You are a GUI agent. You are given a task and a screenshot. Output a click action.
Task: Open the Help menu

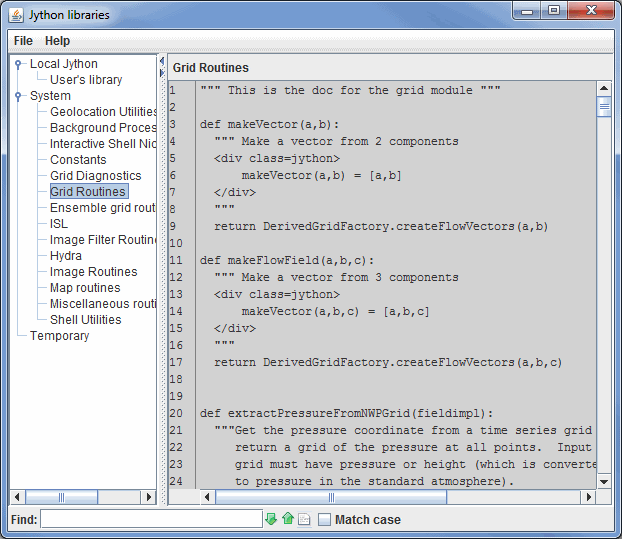[x=57, y=41]
